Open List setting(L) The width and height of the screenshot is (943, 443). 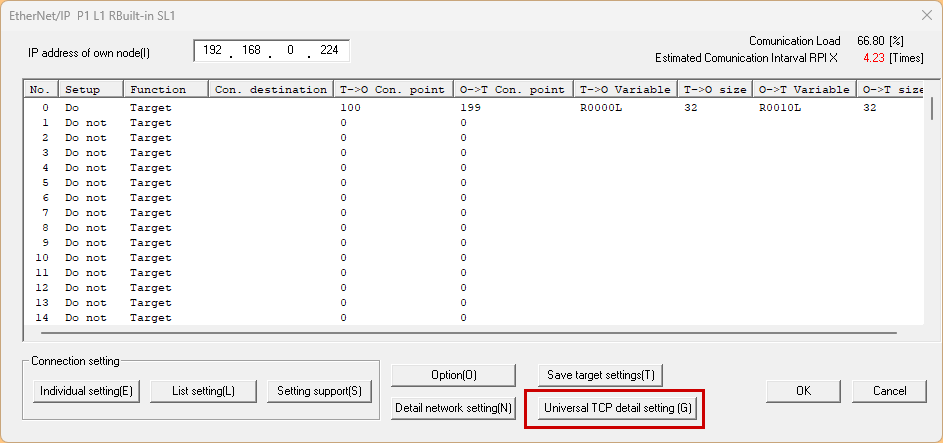click(x=204, y=391)
